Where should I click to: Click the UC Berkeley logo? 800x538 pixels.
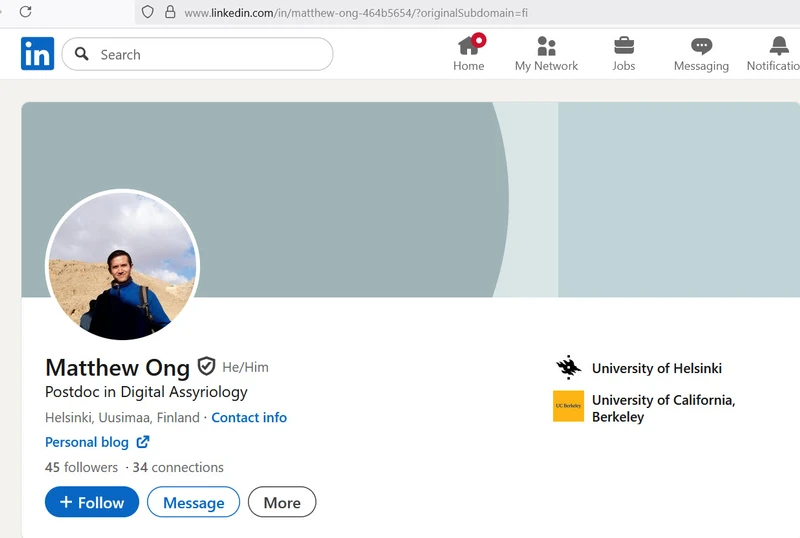568,406
